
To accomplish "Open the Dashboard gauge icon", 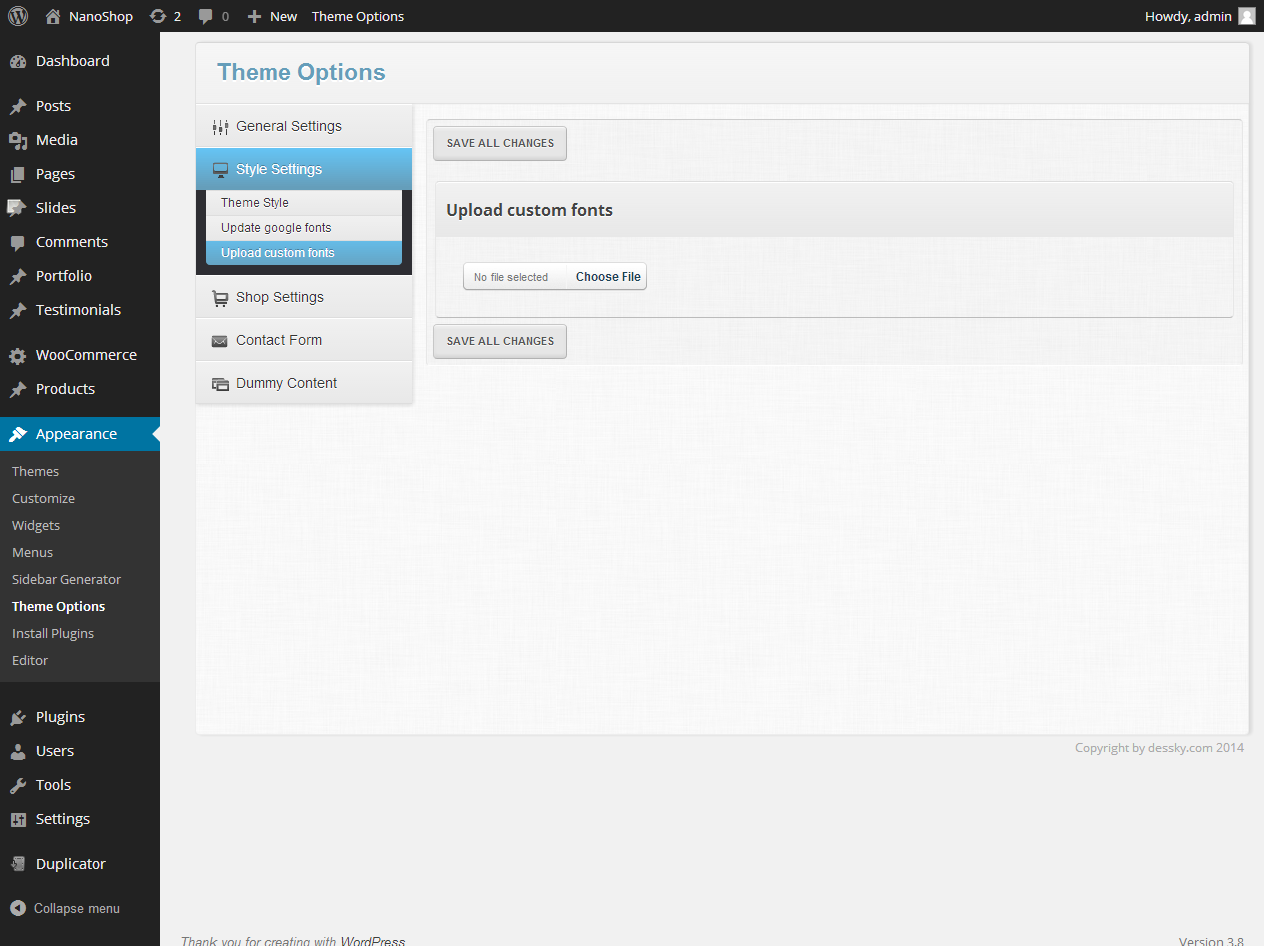I will pos(18,61).
